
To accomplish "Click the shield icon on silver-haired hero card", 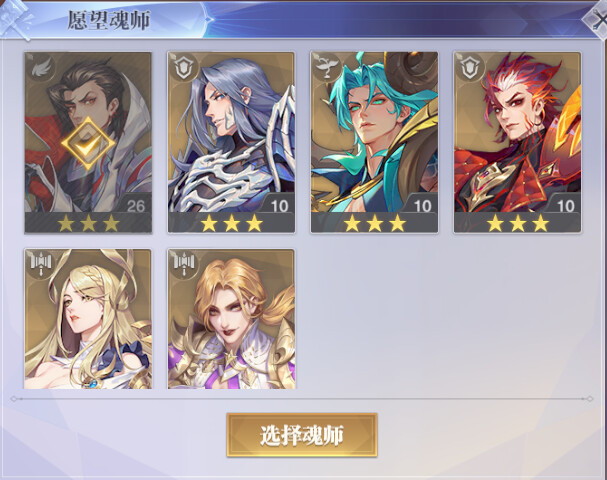I will 183,68.
